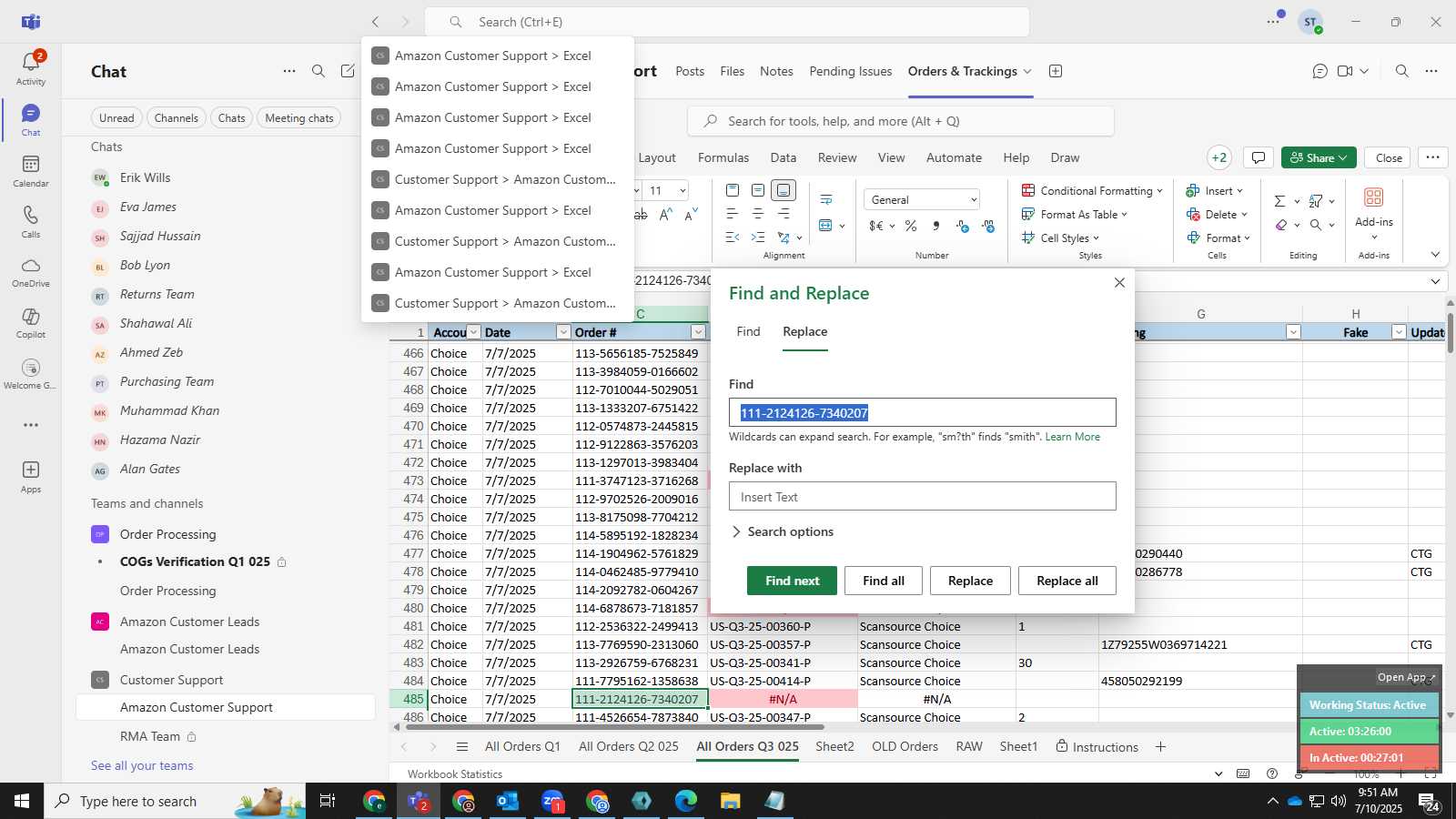
Task: Apply percent style to the cell
Action: tap(911, 226)
